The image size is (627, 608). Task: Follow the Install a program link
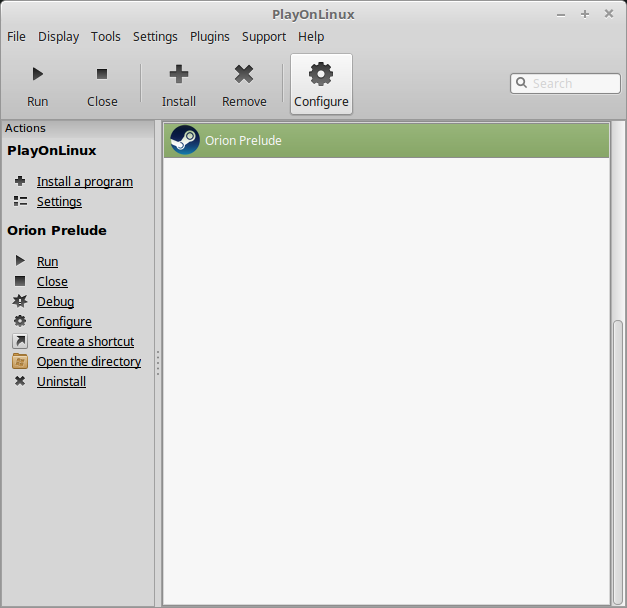click(85, 182)
